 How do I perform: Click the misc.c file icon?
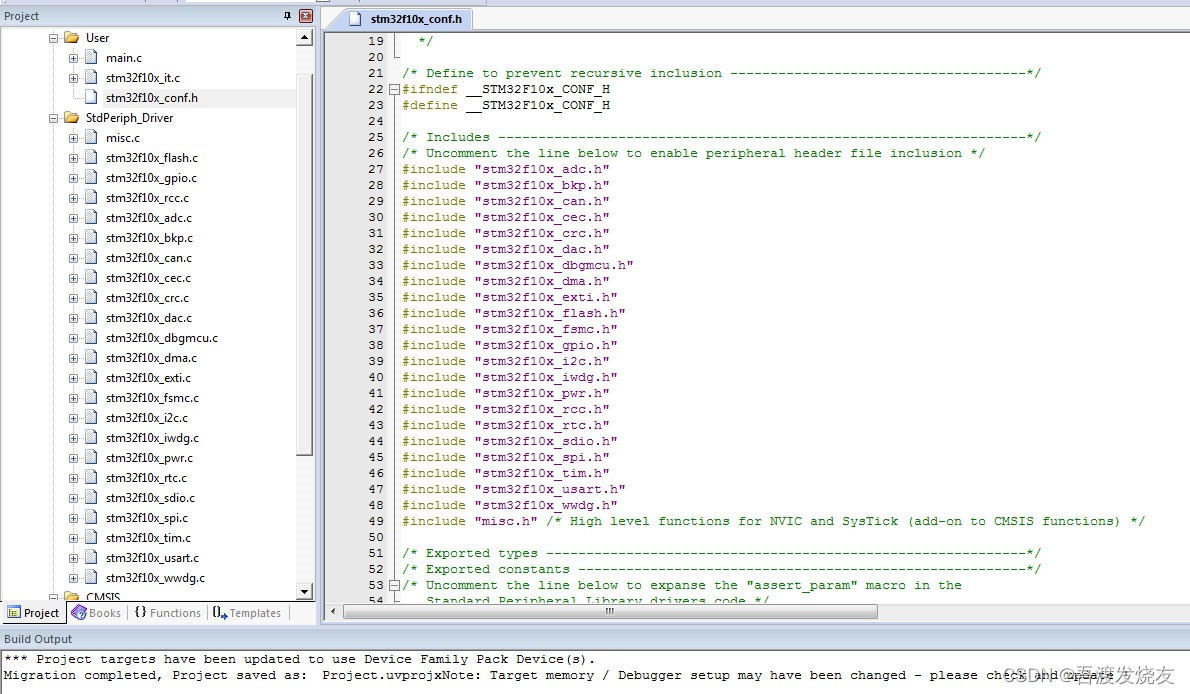coord(91,137)
